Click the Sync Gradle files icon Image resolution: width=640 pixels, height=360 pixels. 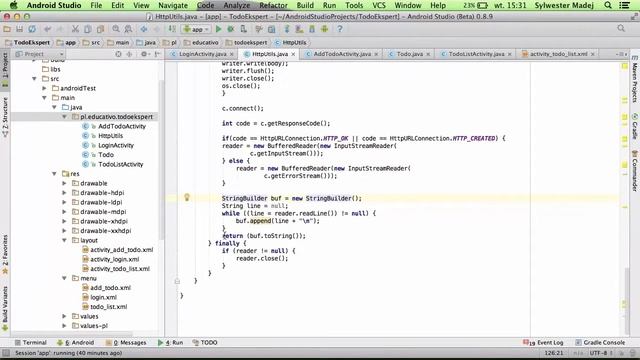click(287, 29)
